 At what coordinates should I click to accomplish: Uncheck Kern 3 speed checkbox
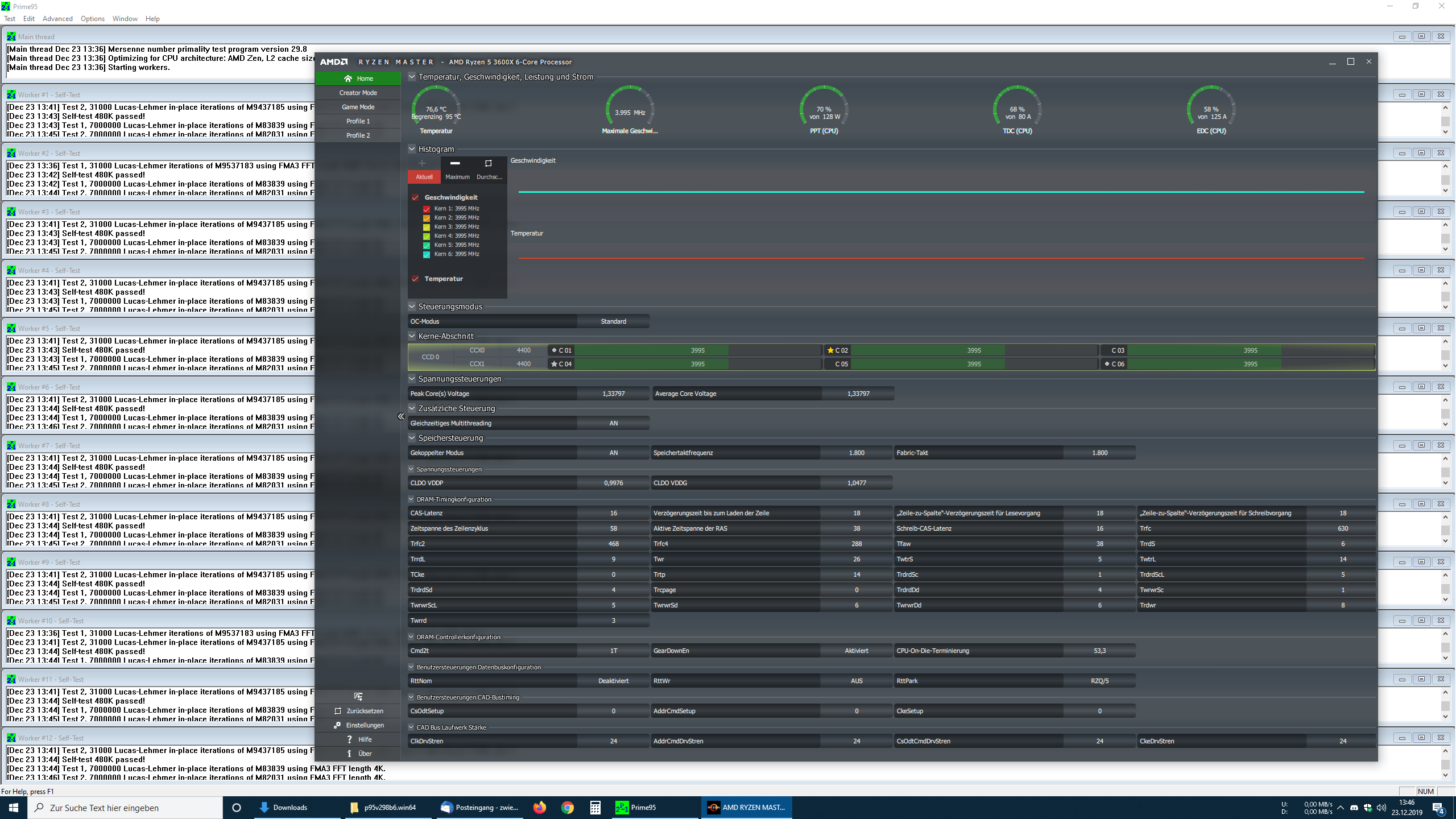(427, 227)
